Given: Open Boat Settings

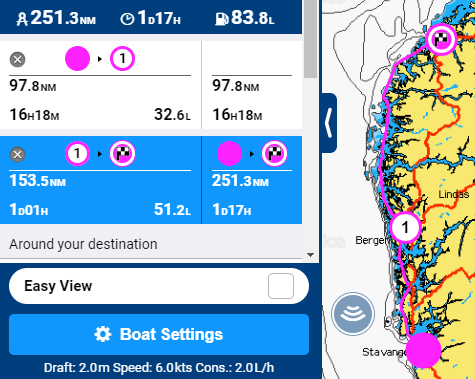Looking at the screenshot, I should click(x=159, y=334).
